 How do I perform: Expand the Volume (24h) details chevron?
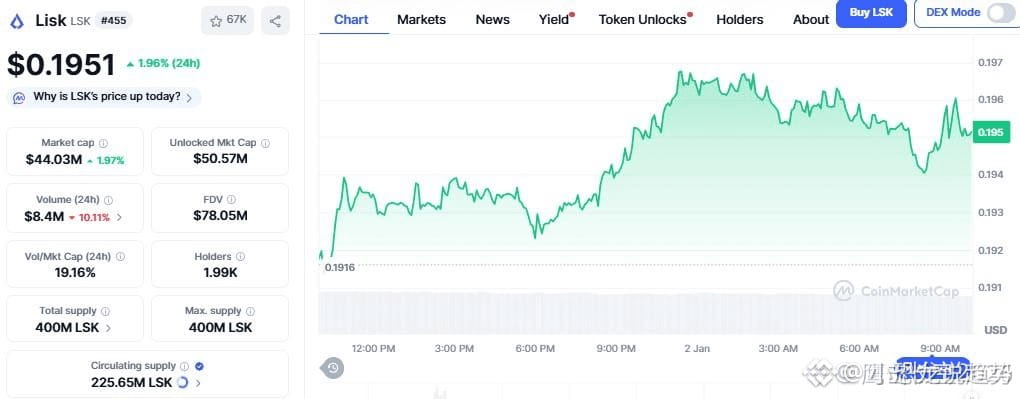(119, 217)
